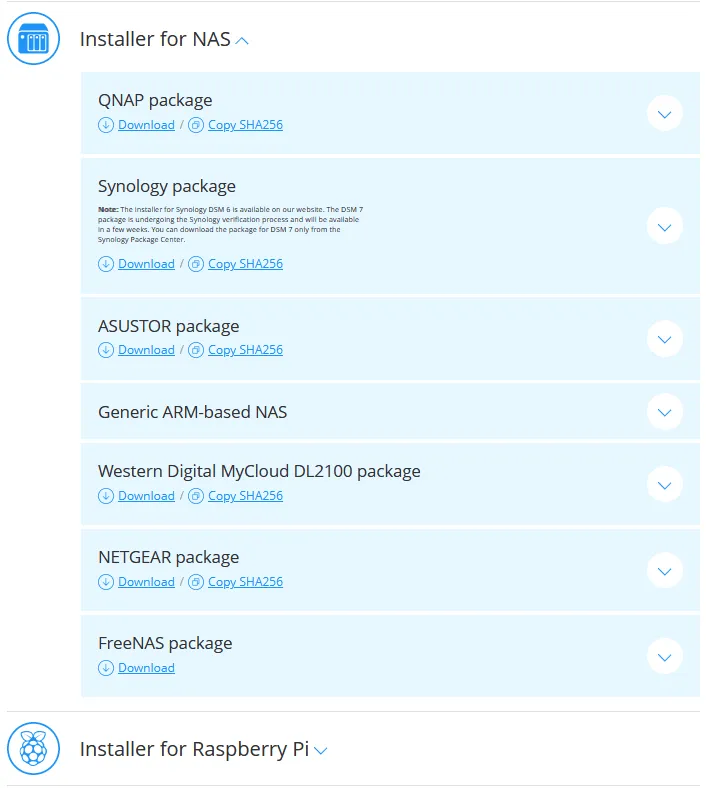The height and width of the screenshot is (793, 713).
Task: Download the Western Digital MyCloud DL2100 package
Action: [x=146, y=496]
